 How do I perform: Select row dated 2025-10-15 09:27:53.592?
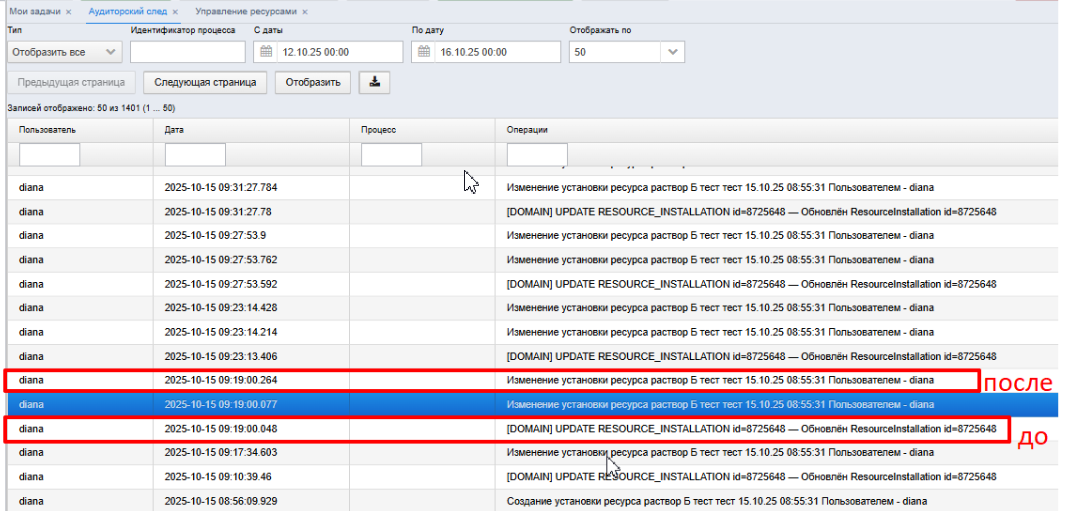[533, 284]
